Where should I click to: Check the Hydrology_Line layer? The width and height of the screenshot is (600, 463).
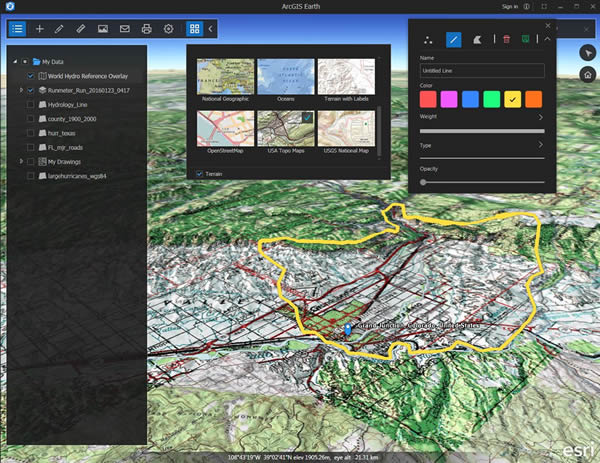point(31,104)
